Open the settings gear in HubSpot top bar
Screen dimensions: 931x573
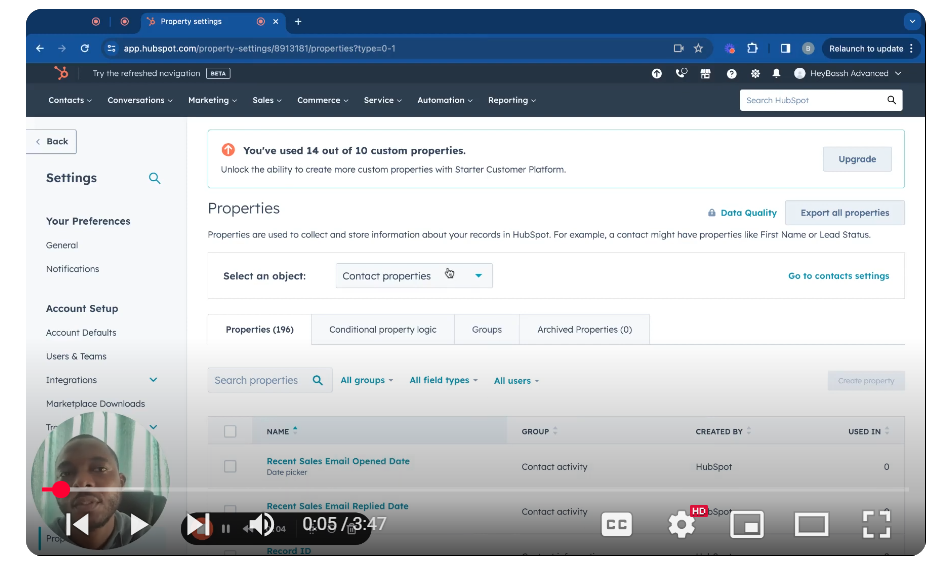[755, 74]
